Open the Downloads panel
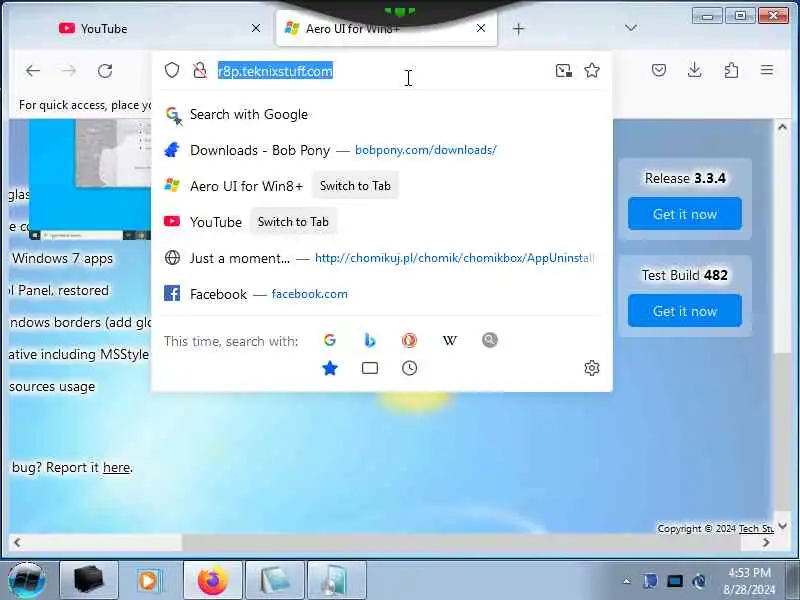Viewport: 800px width, 600px height. point(694,70)
